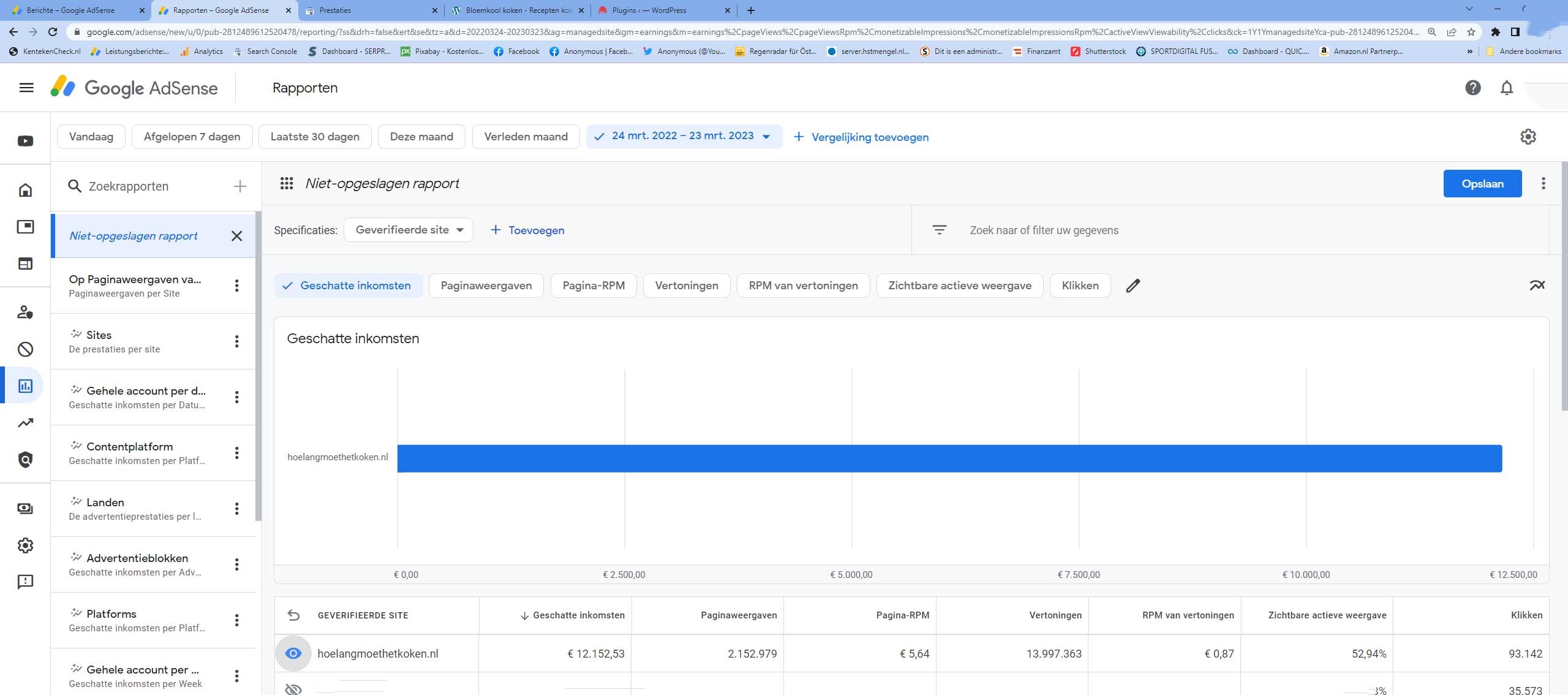
Task: Click the filter lines icon
Action: (939, 230)
